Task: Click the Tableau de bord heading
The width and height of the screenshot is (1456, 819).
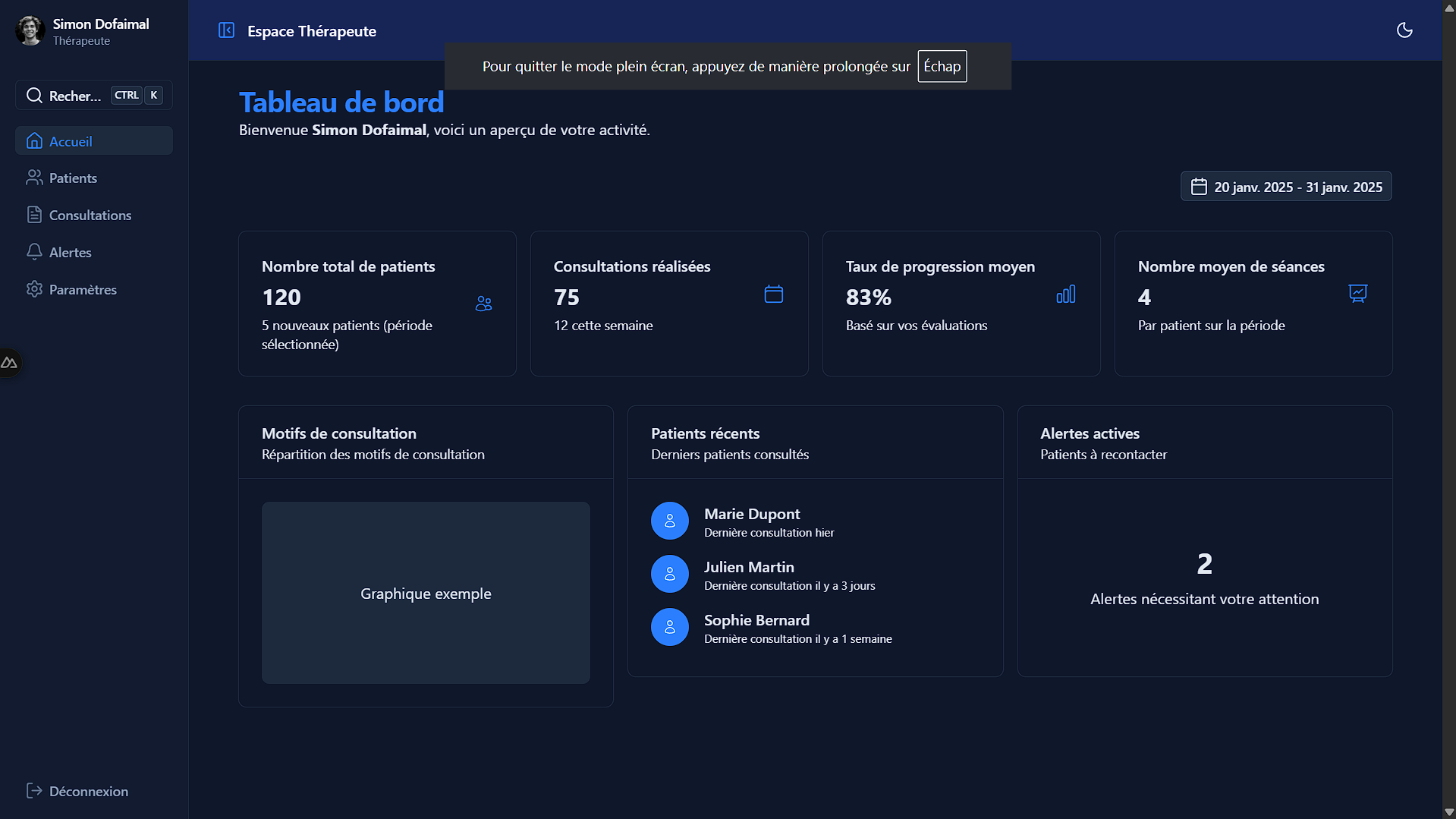Action: [x=341, y=102]
